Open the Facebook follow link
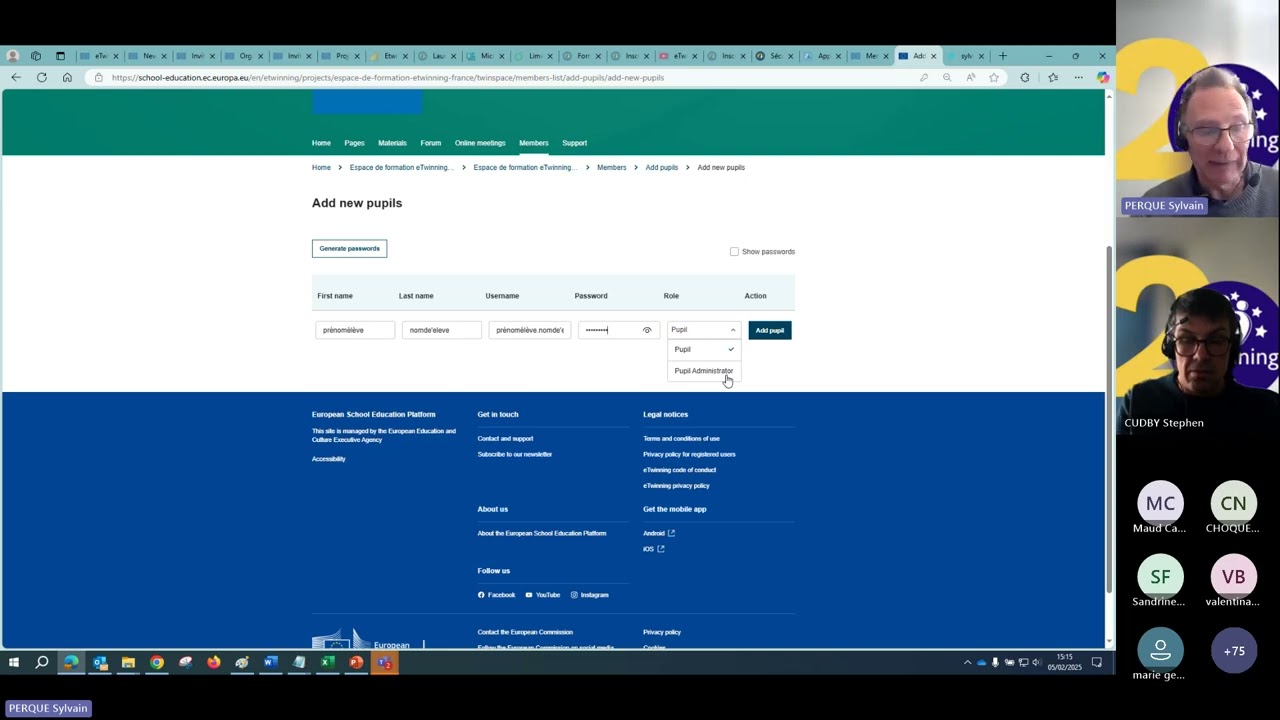The height and width of the screenshot is (720, 1280). [496, 595]
